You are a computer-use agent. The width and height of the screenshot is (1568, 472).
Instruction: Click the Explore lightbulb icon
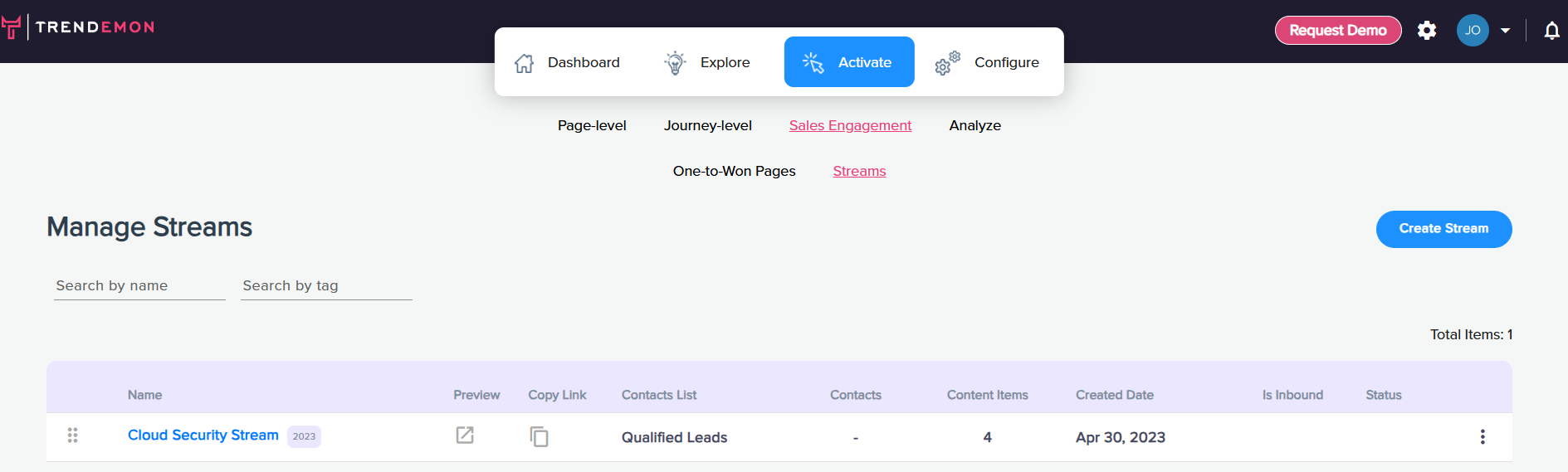pyautogui.click(x=676, y=62)
